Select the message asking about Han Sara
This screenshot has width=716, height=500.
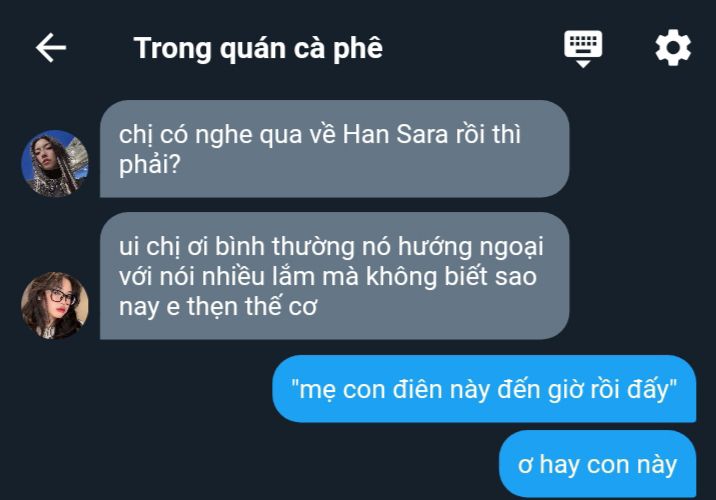[334, 149]
